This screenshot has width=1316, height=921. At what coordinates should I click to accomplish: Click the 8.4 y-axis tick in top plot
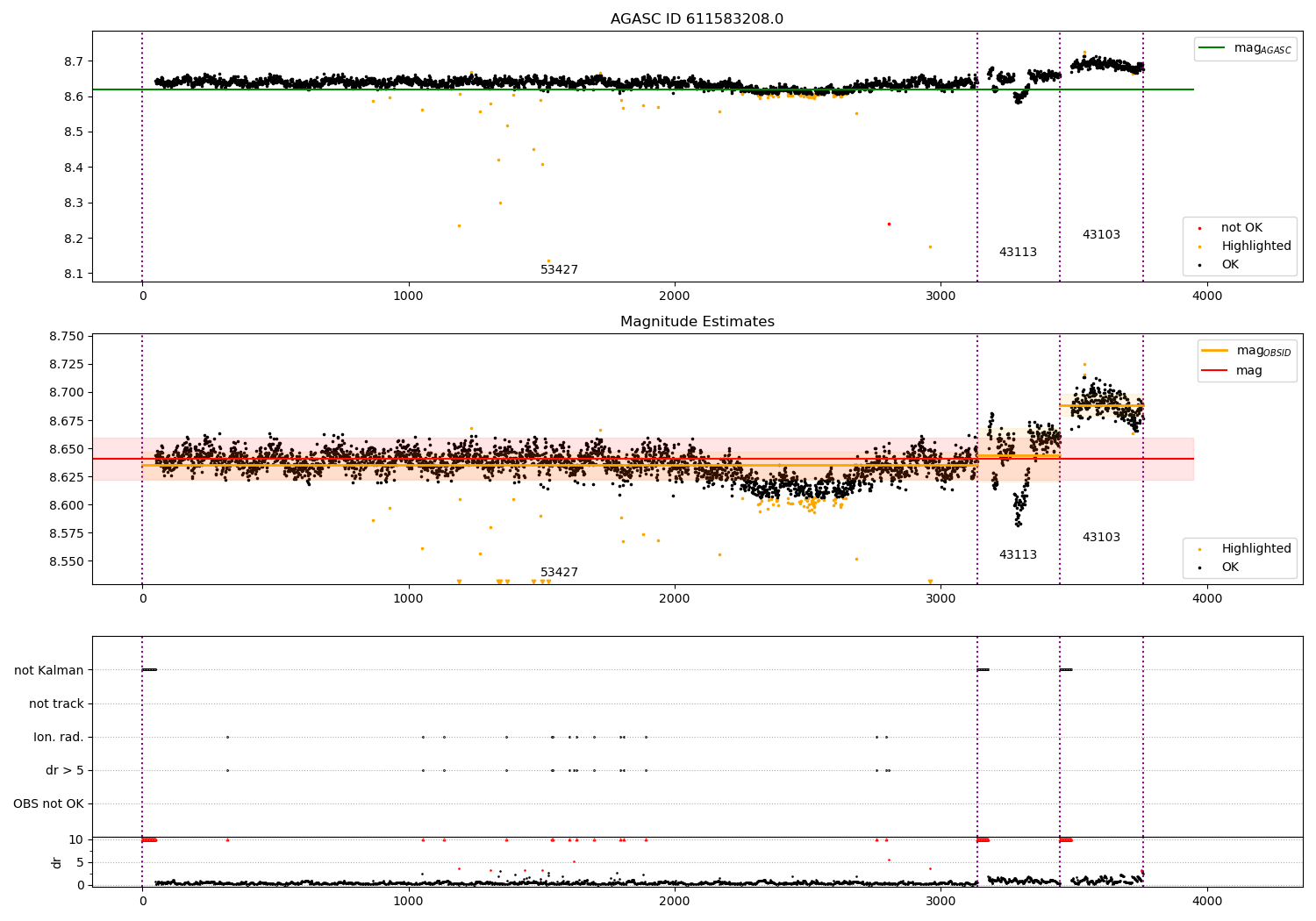click(74, 168)
